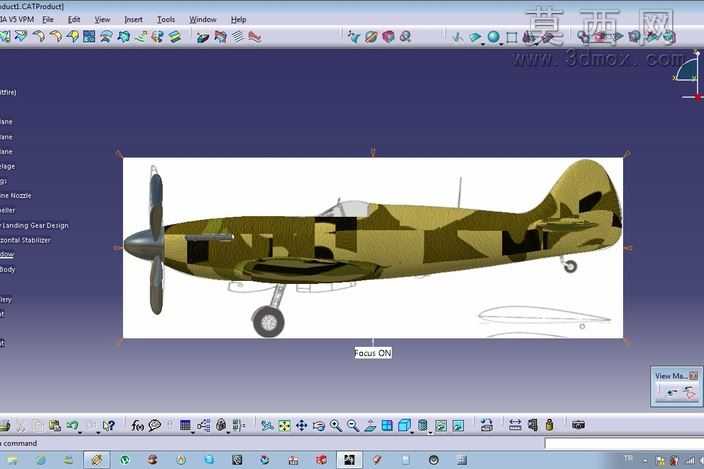Viewport: 704px width, 469px height.
Task: Open the Design Table tool
Action: [185, 425]
